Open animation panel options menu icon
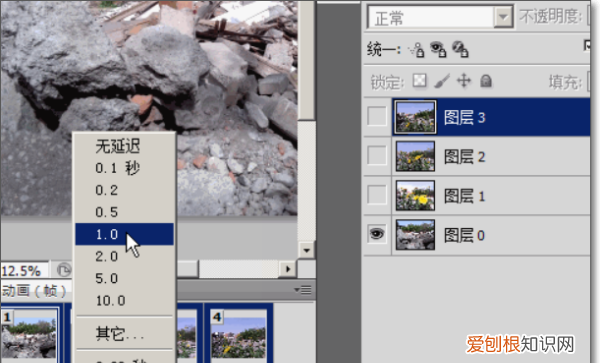Image resolution: width=600 pixels, height=363 pixels. [303, 290]
